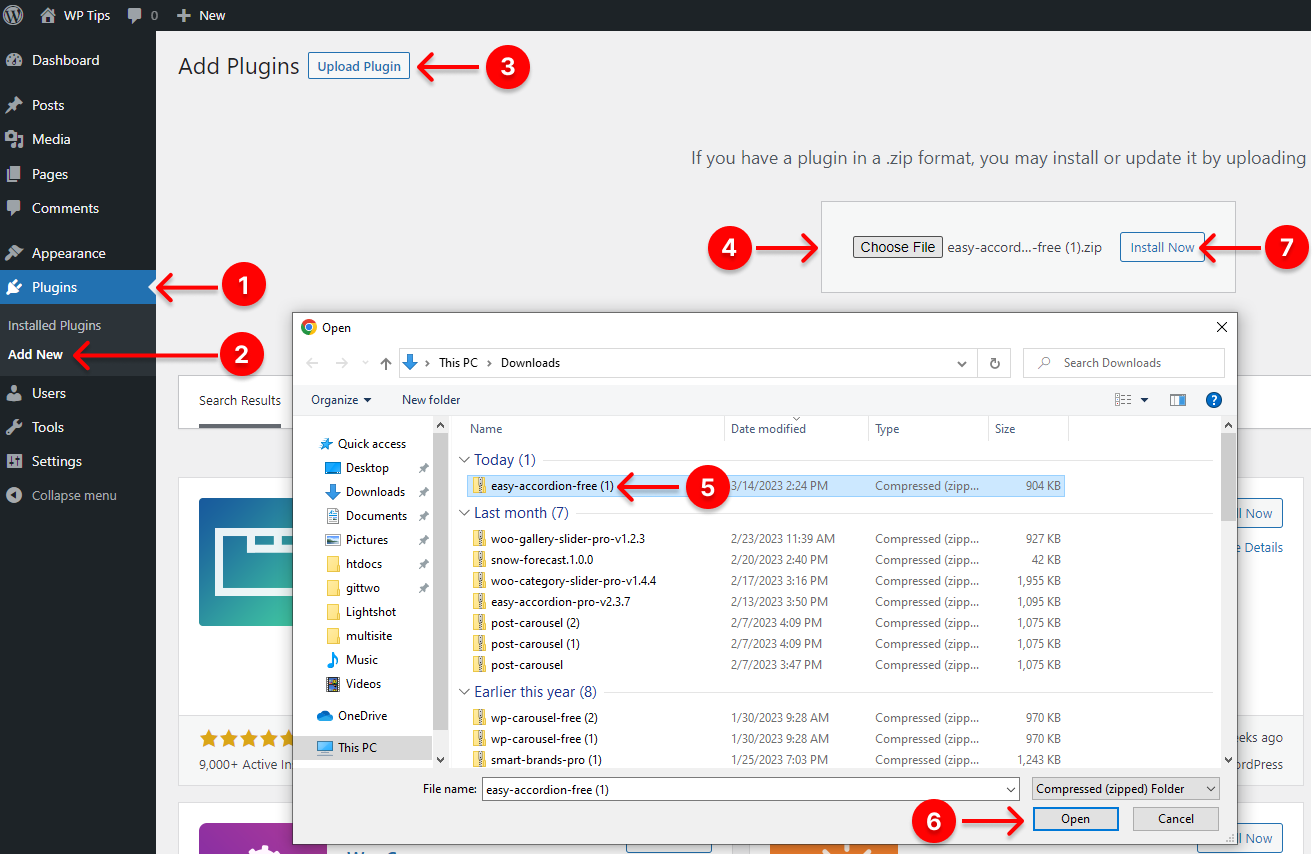The height and width of the screenshot is (854, 1313).
Task: Collapse the Today (1) group
Action: (x=464, y=460)
